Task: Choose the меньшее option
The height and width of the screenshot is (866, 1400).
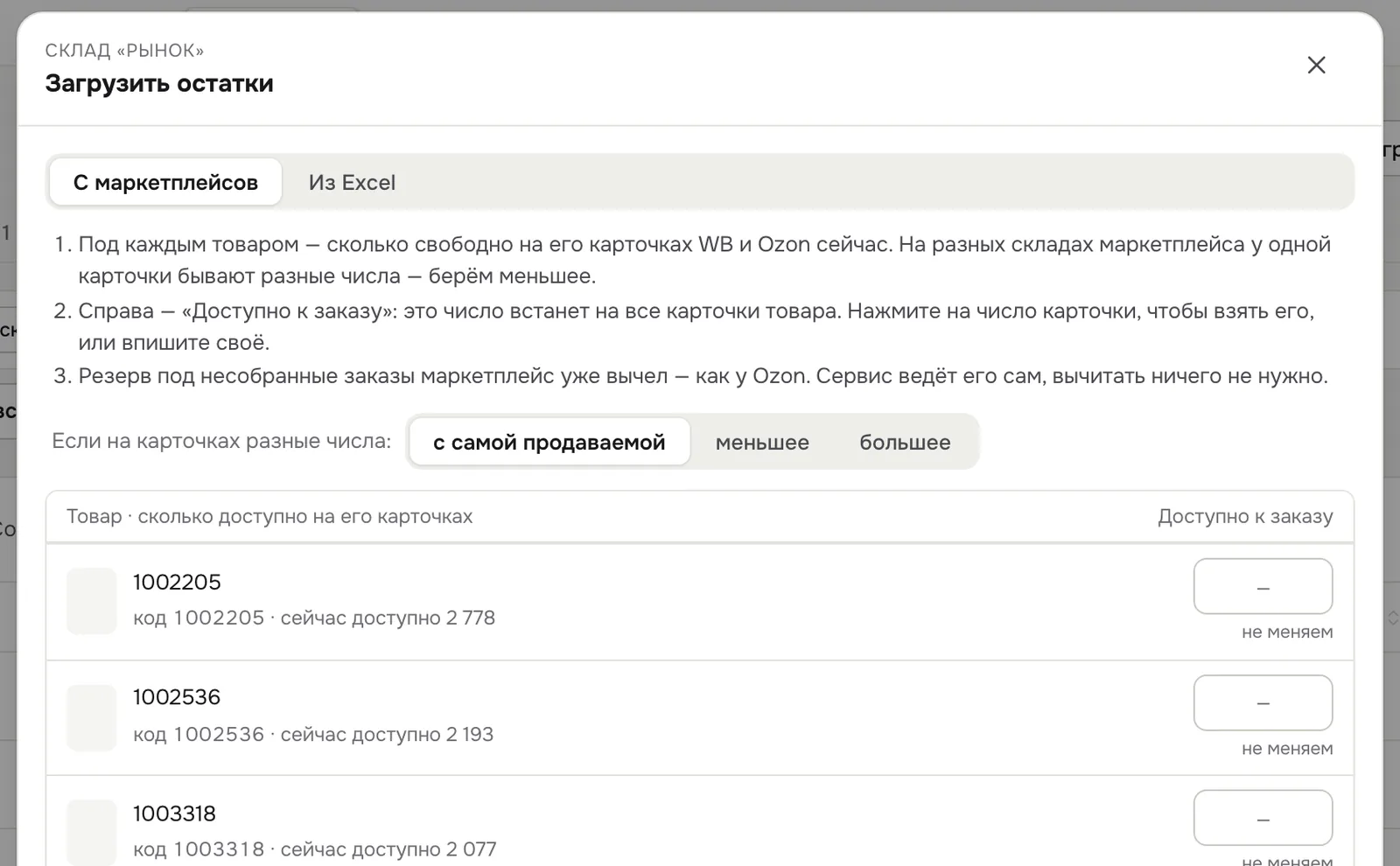Action: coord(762,442)
